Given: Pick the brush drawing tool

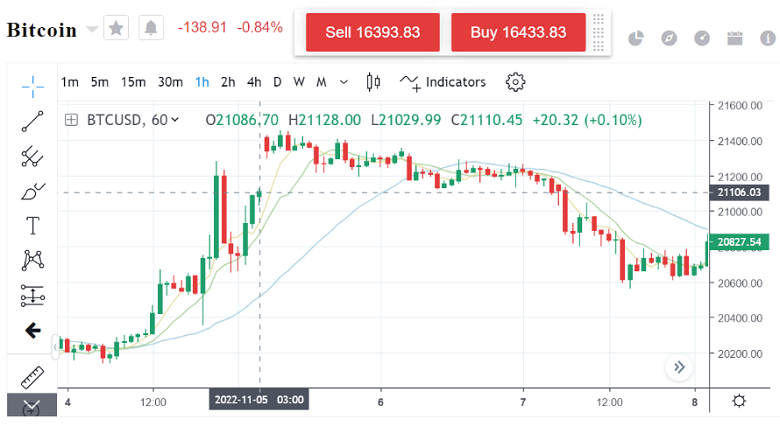Looking at the screenshot, I should point(33,191).
